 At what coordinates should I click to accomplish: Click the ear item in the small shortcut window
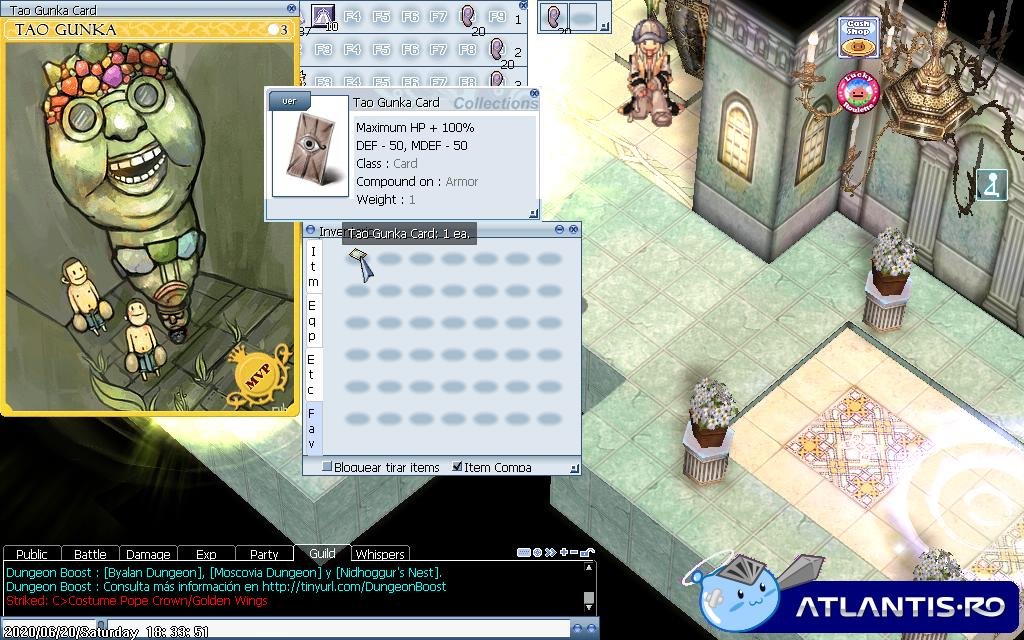[x=555, y=18]
